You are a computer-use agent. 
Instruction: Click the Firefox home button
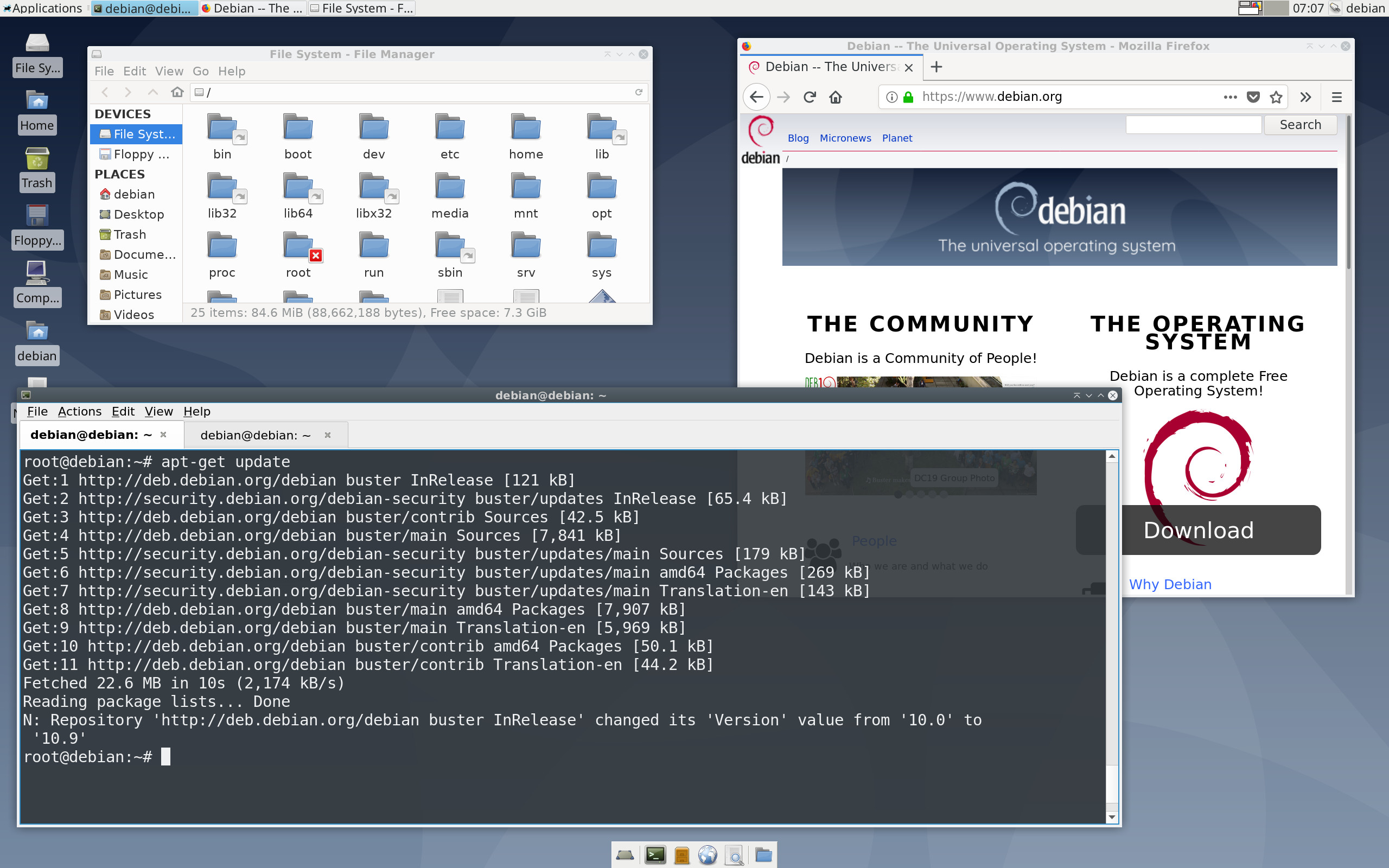click(836, 97)
